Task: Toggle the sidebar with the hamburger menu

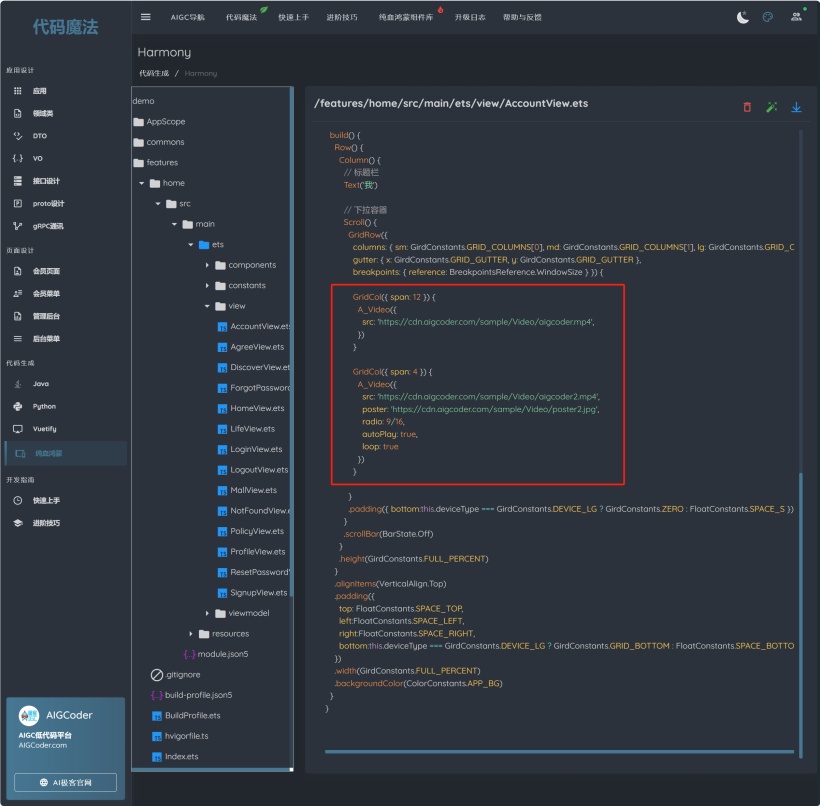Action: point(146,17)
